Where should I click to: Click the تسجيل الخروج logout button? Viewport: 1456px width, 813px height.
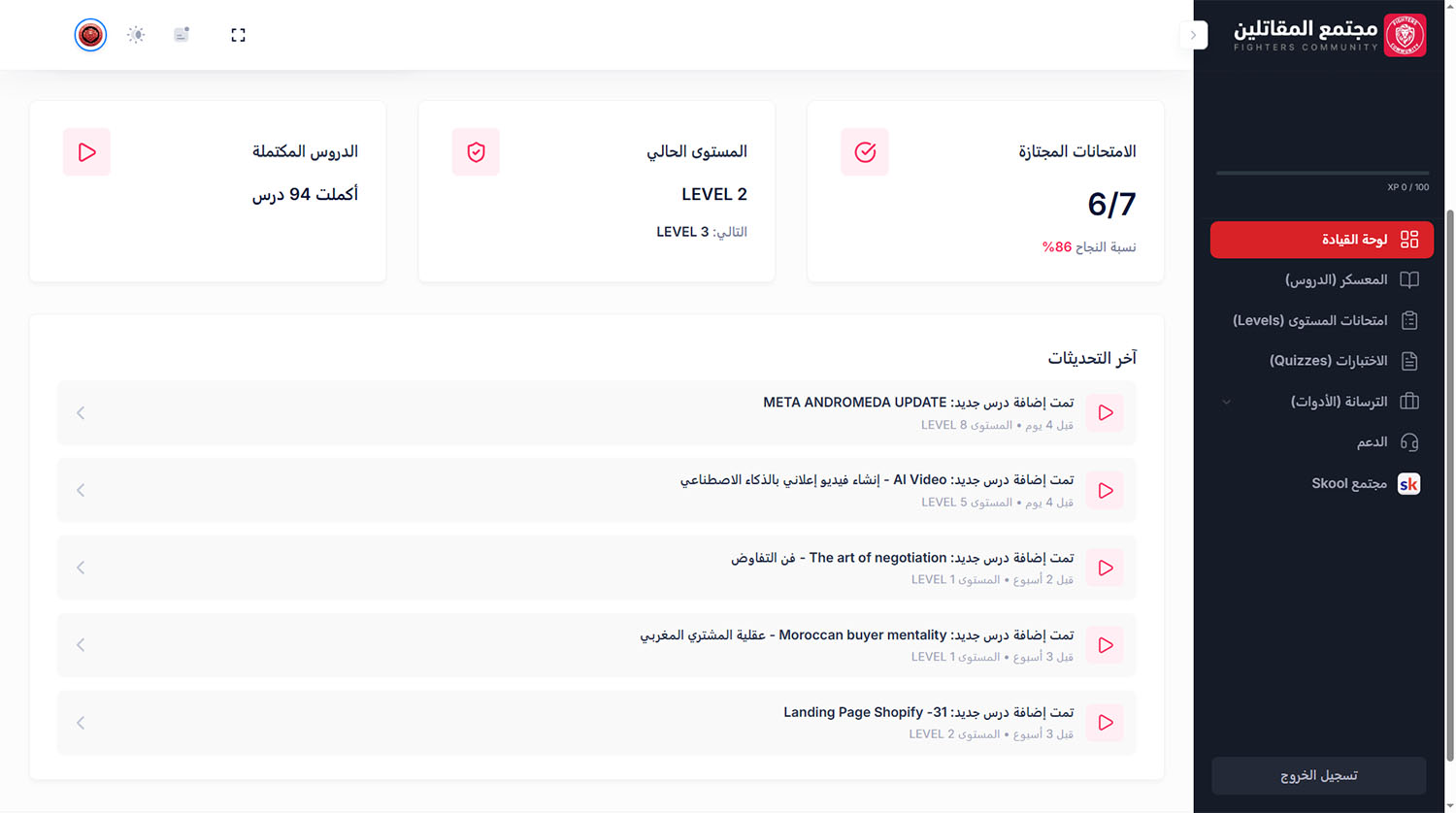click(1318, 775)
